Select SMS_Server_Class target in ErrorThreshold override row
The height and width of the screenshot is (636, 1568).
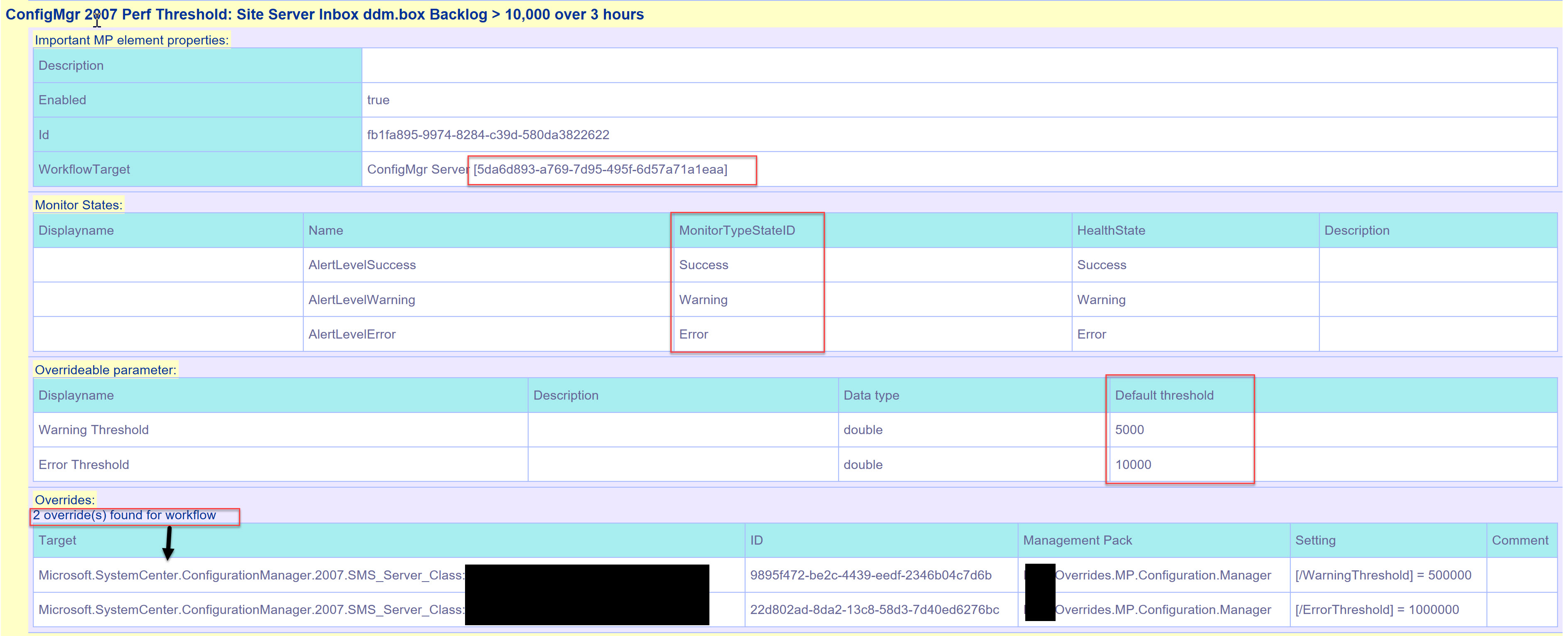[x=251, y=610]
